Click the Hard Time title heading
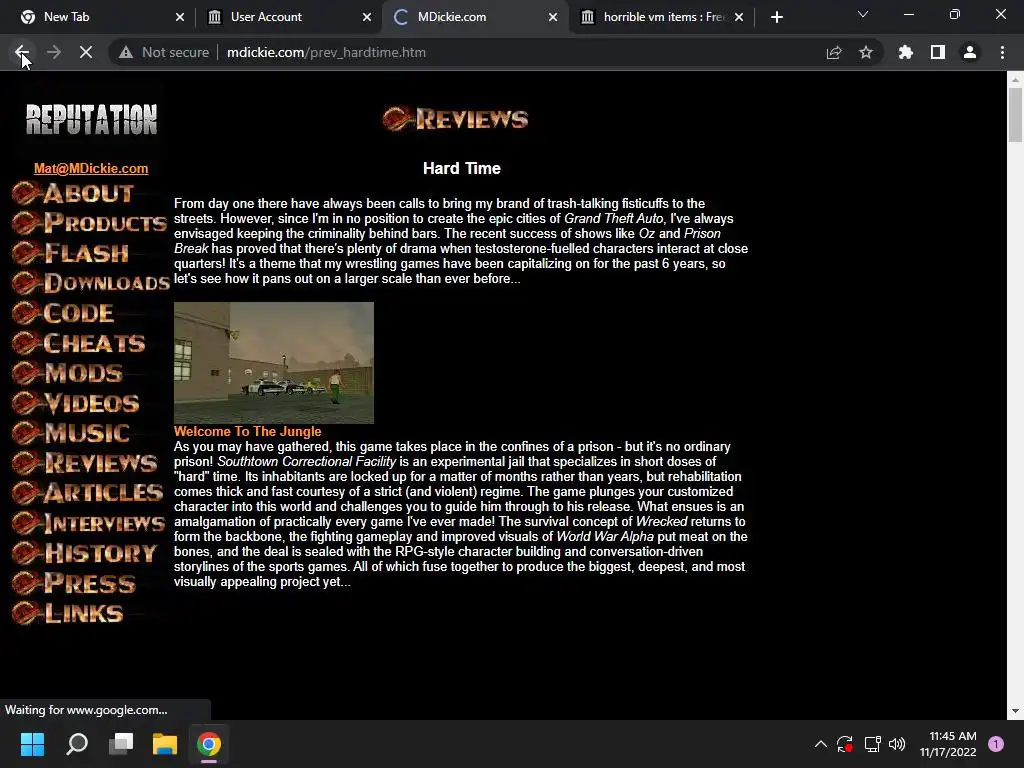The width and height of the screenshot is (1024, 768). [462, 168]
